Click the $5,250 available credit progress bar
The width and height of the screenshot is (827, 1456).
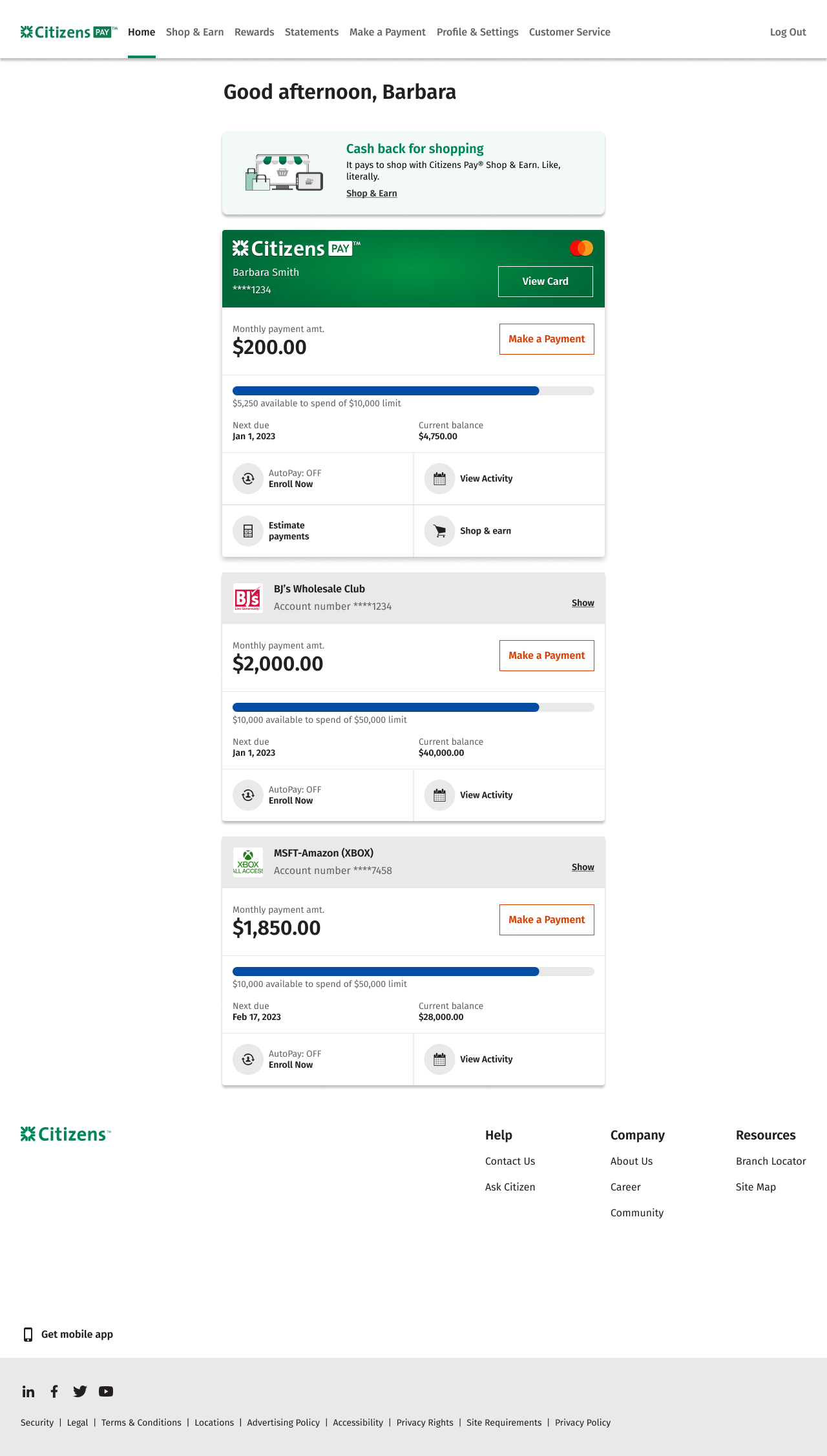click(413, 391)
